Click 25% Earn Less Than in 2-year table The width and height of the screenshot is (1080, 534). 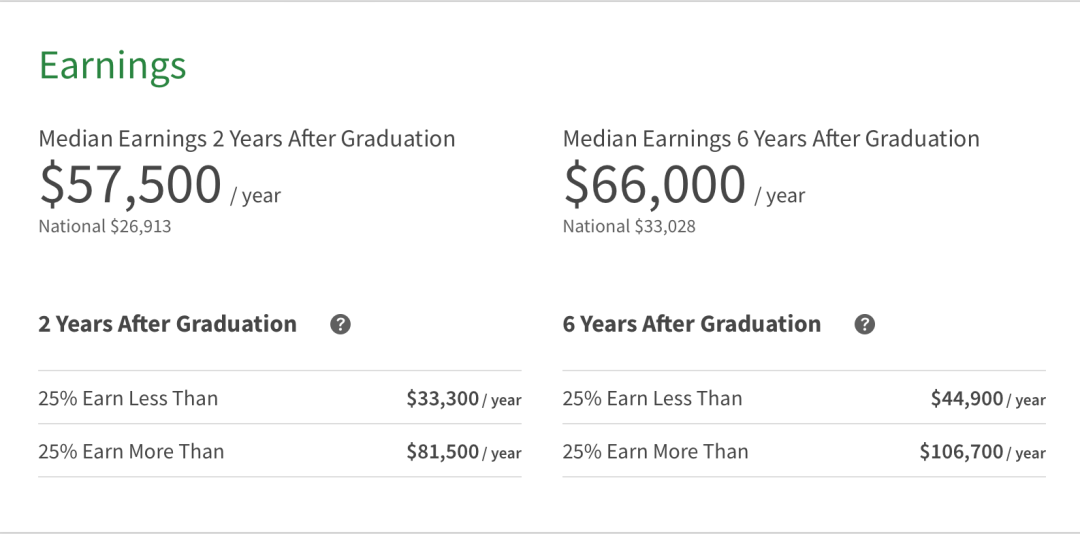click(x=128, y=398)
